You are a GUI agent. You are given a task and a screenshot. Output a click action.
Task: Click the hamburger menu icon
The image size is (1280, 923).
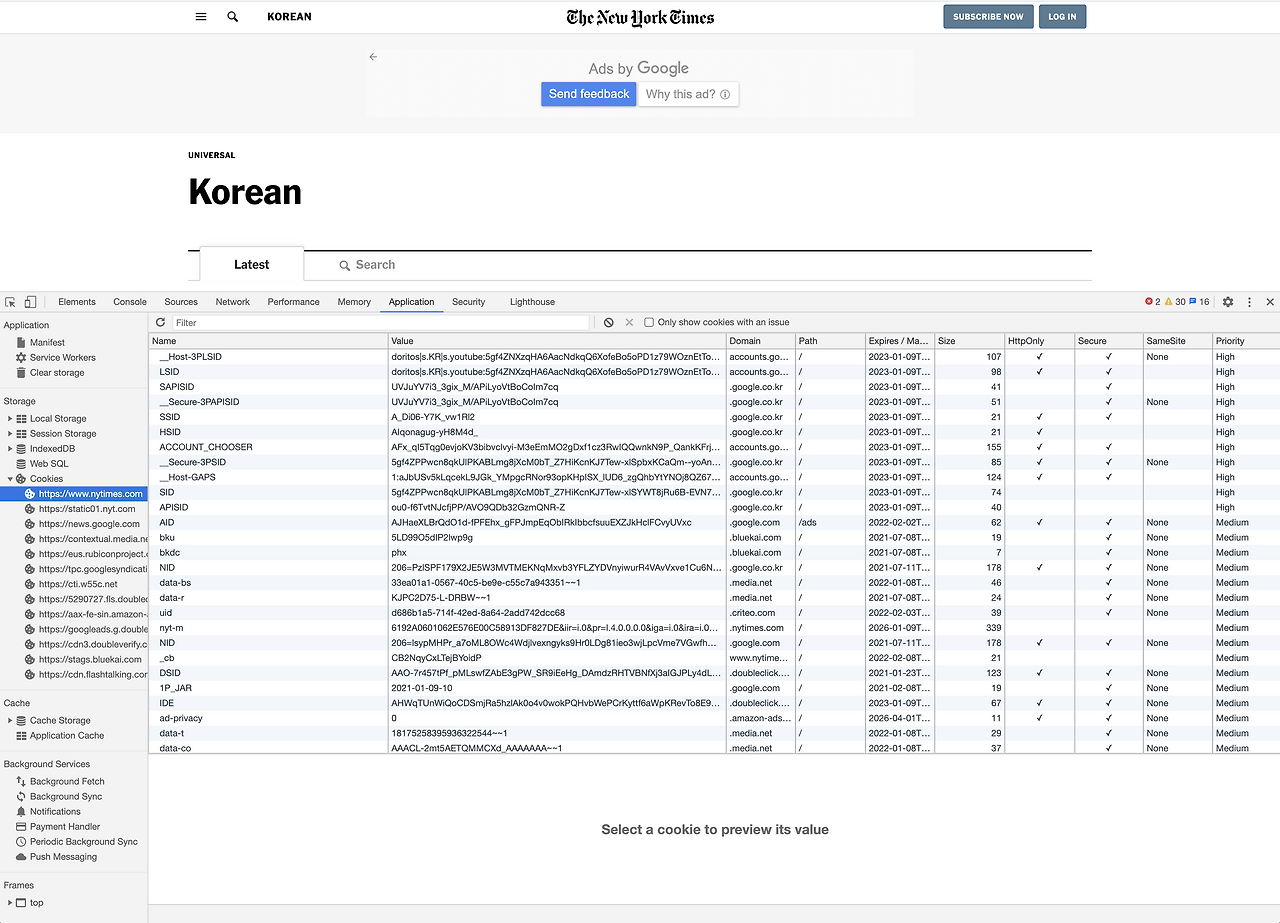(200, 16)
